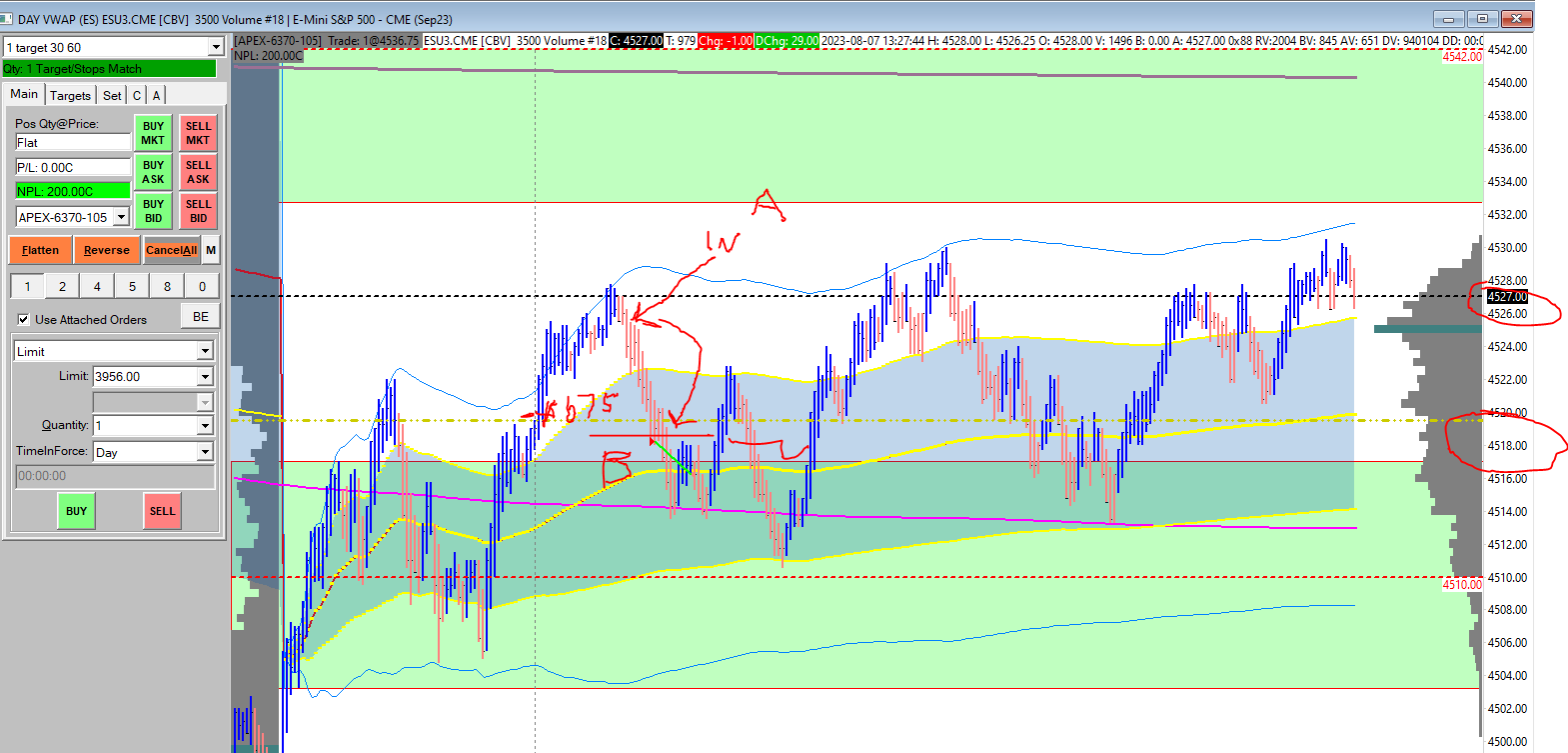Click the Quantity input field
The width and height of the screenshot is (1568, 753).
click(145, 425)
